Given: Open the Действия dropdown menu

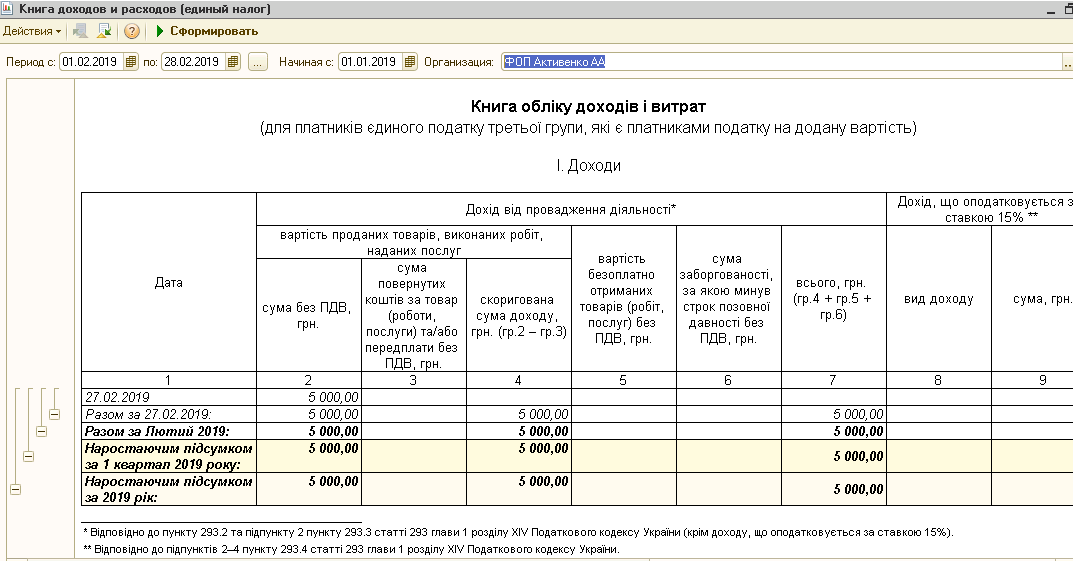Looking at the screenshot, I should (x=31, y=31).
